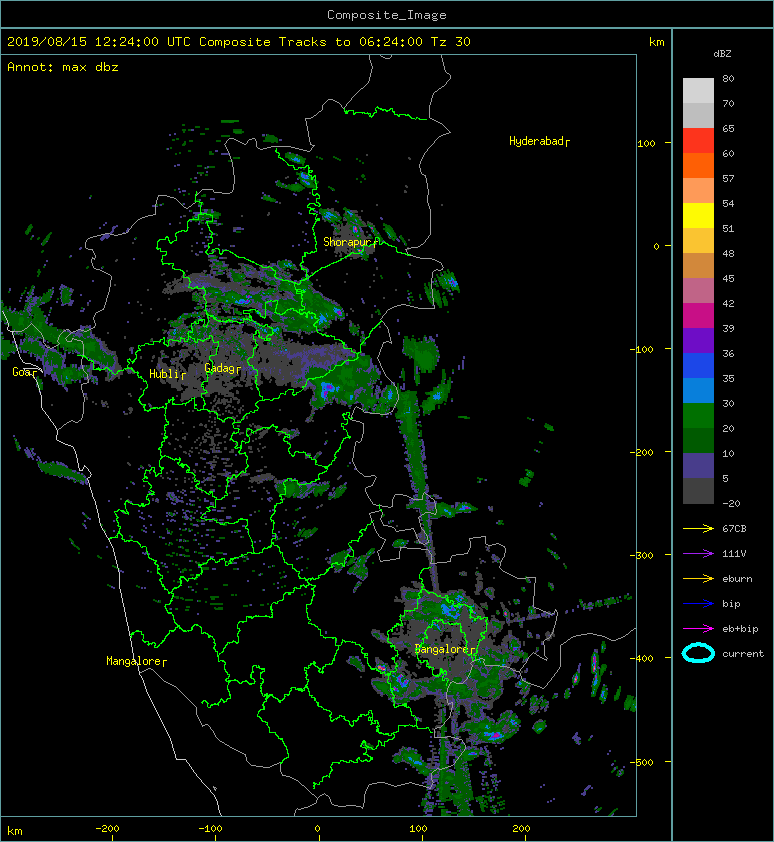Click the cyan 'current' ellipse icon

point(698,653)
